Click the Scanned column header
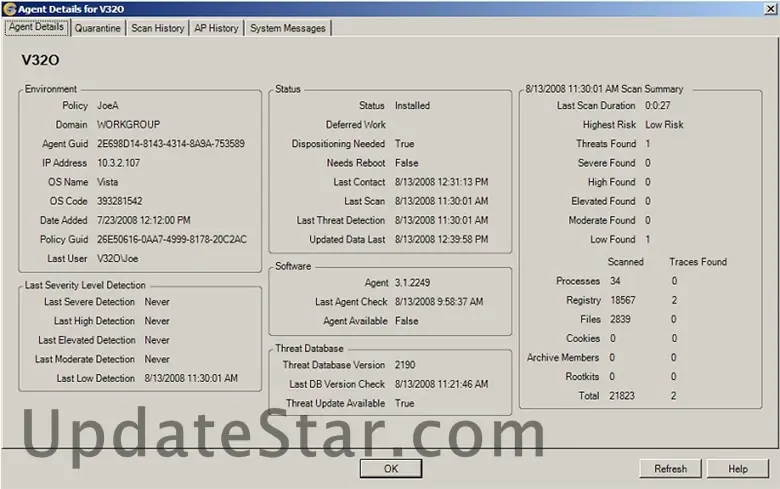 (x=625, y=262)
